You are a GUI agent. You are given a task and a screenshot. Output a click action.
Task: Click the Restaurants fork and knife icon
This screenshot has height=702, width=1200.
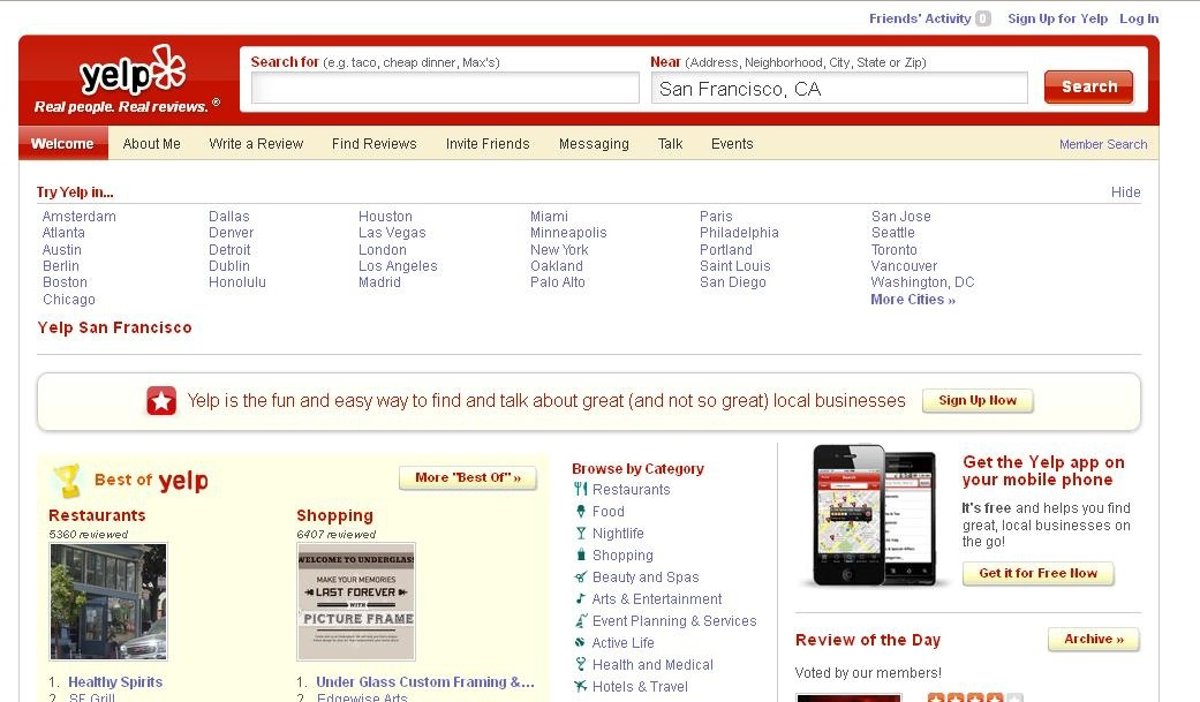580,489
